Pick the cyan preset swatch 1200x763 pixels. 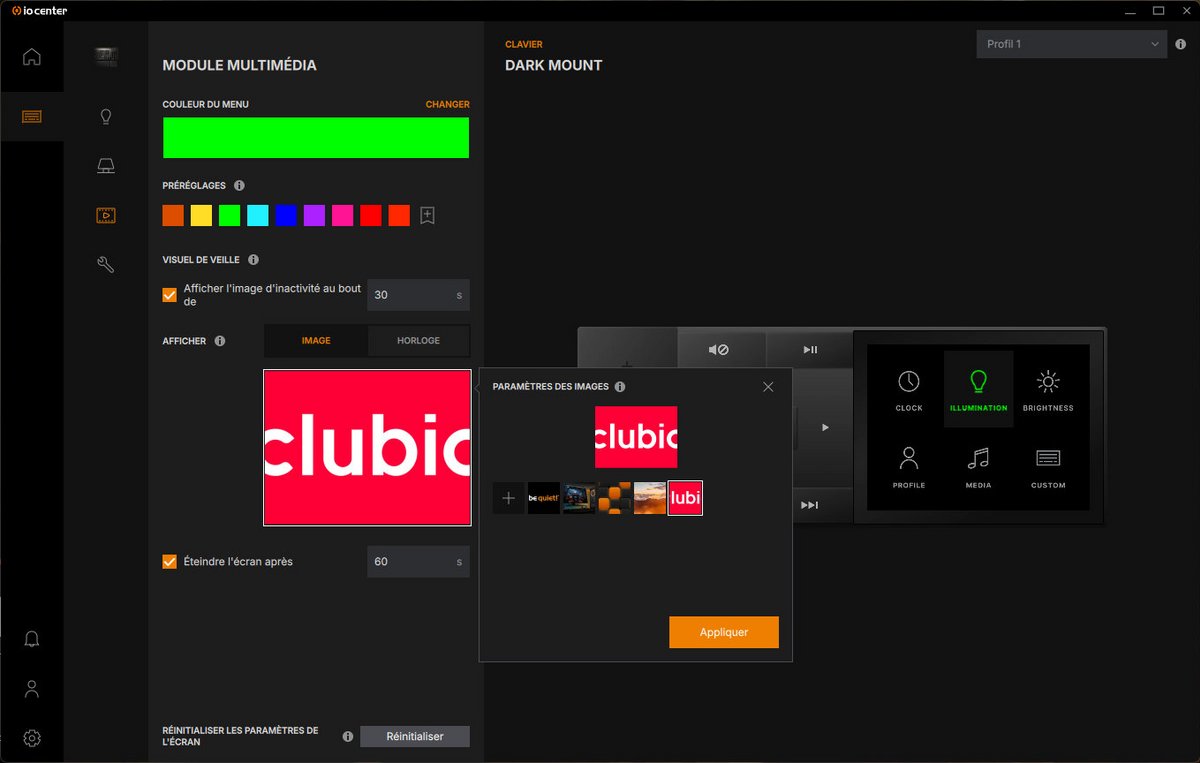[x=258, y=215]
